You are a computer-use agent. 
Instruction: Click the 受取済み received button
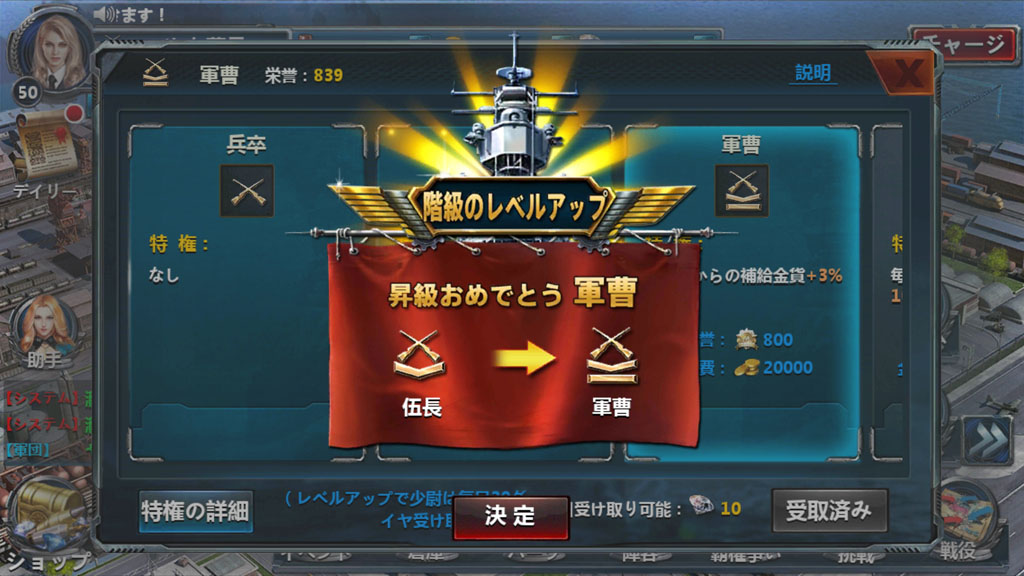829,510
